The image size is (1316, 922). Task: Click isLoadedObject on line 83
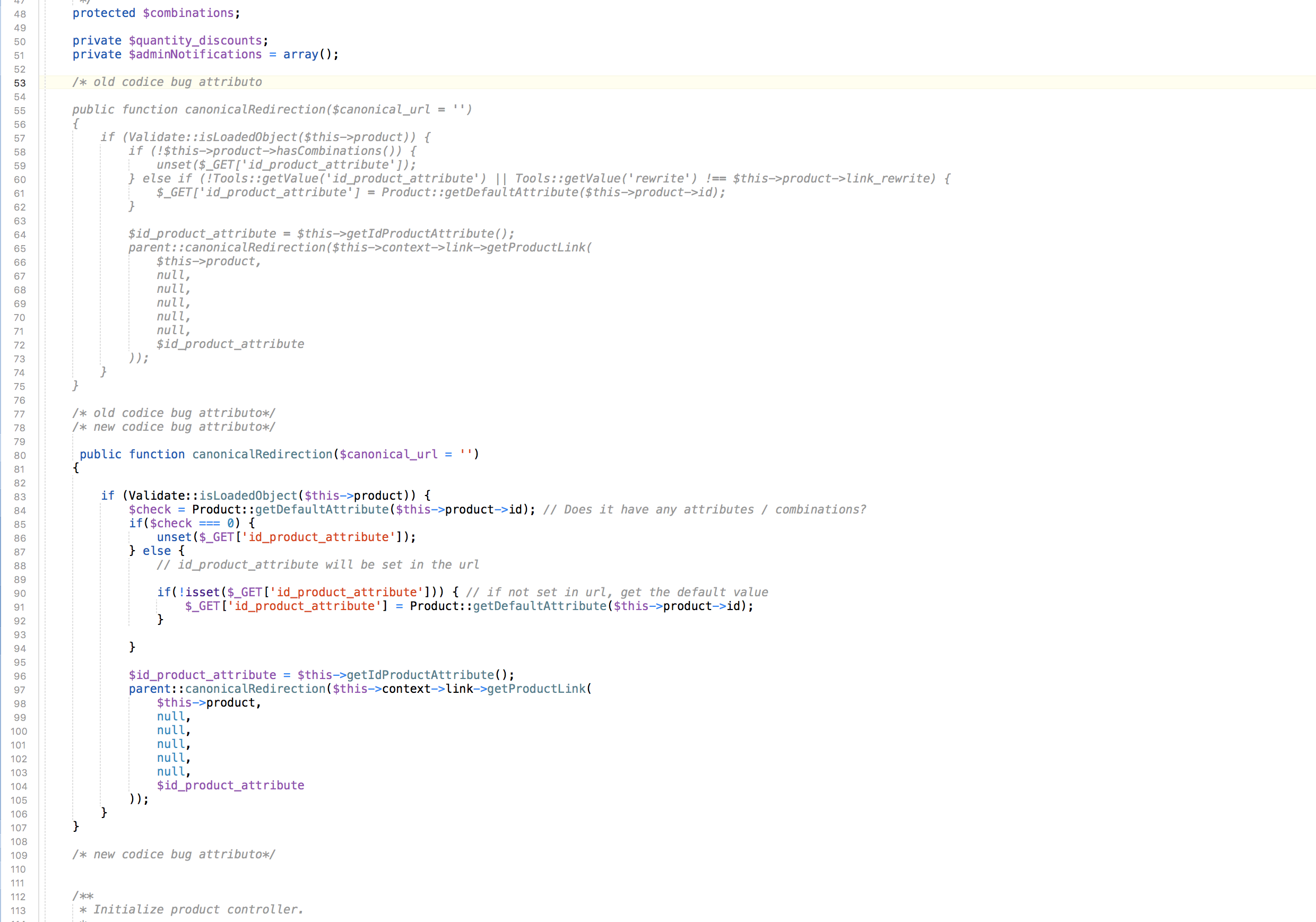coord(248,495)
